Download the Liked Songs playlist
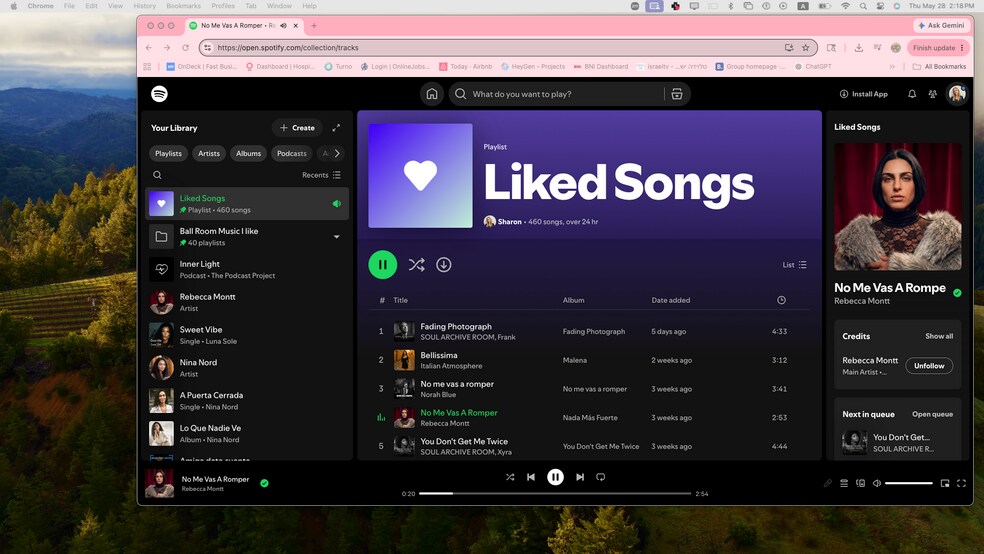This screenshot has width=984, height=554. 444,265
